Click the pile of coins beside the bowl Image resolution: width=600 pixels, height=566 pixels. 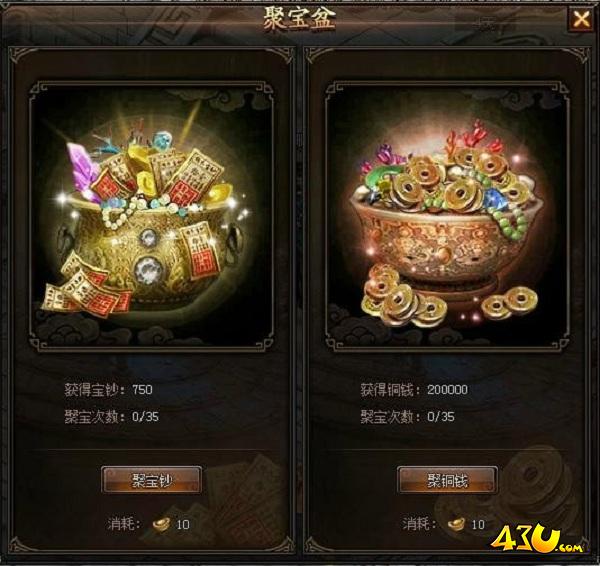(404, 295)
